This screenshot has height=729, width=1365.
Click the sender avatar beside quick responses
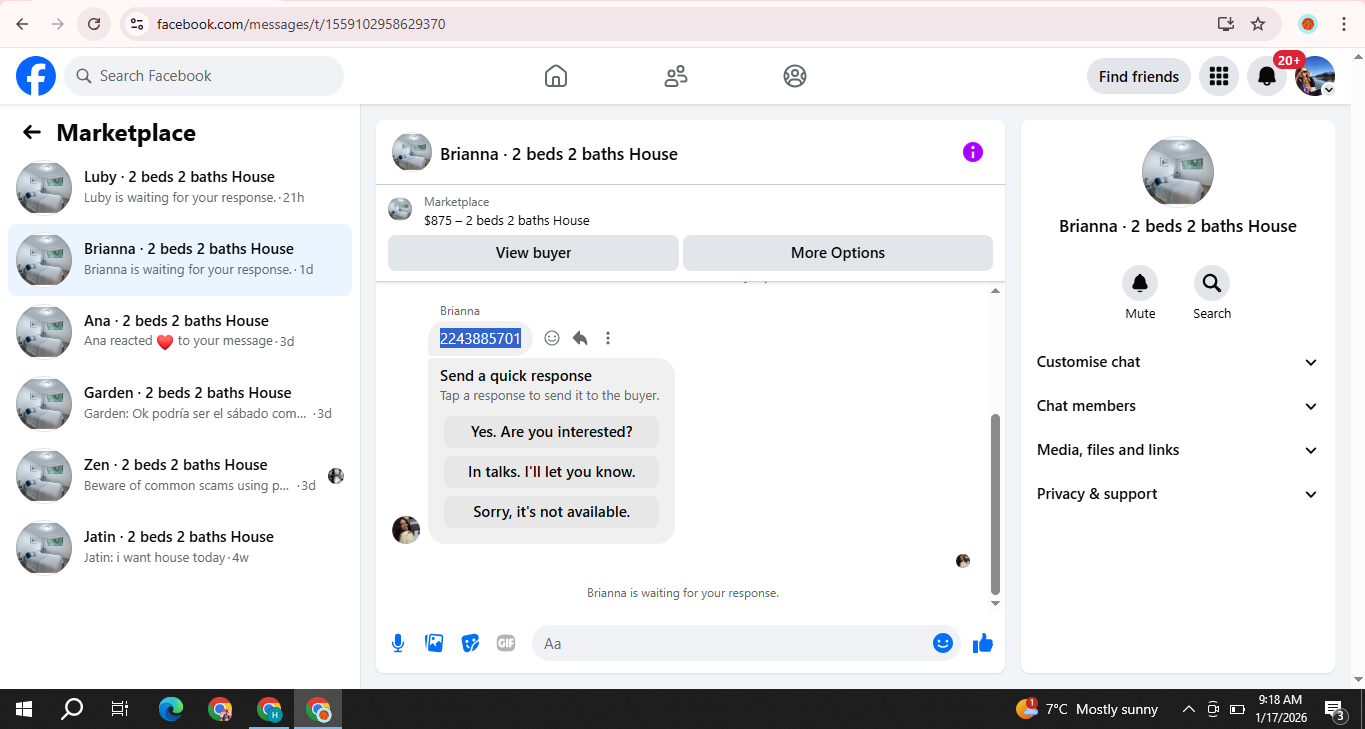coord(406,530)
